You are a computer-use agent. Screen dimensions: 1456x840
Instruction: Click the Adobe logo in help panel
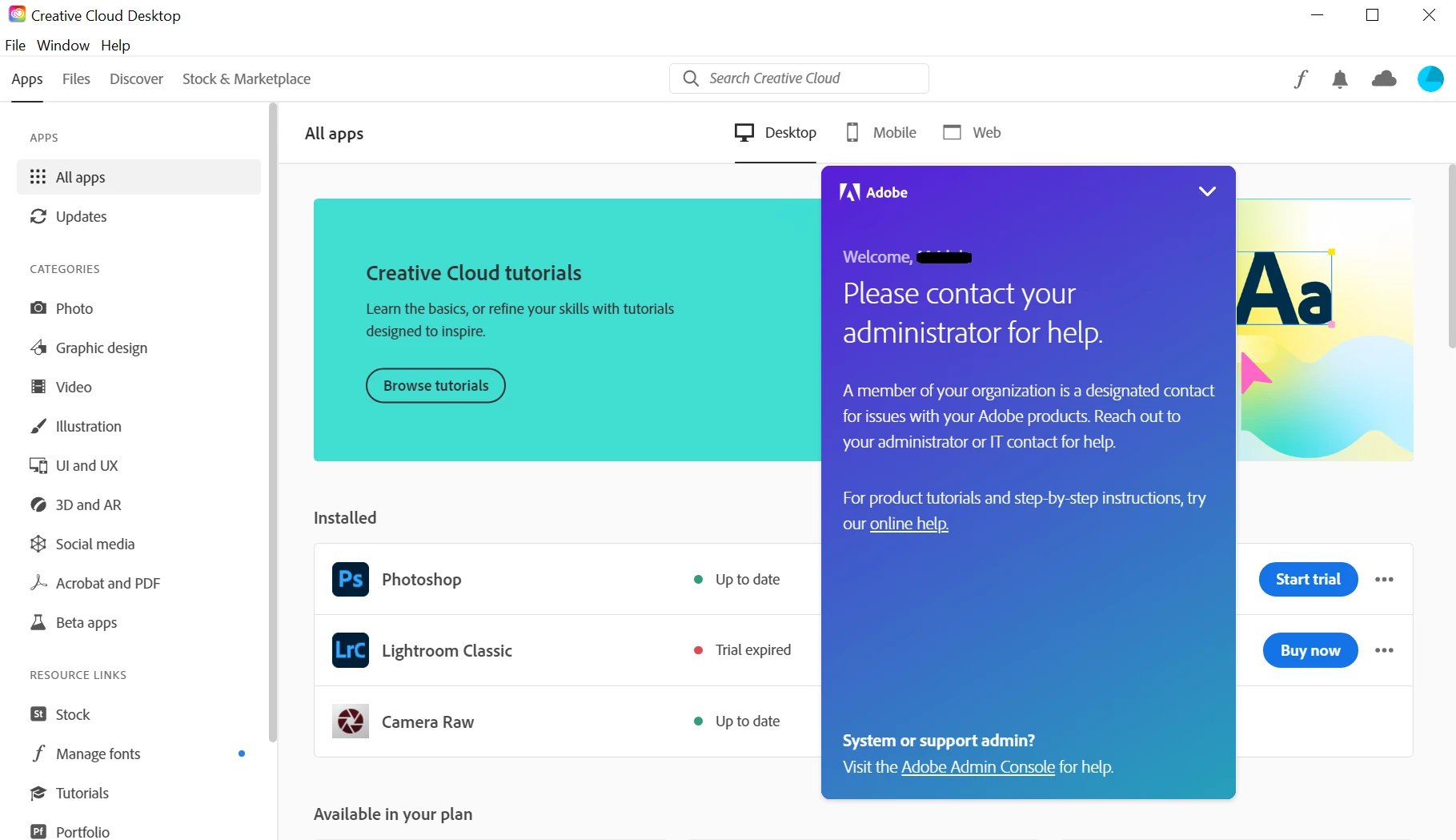[x=873, y=192]
